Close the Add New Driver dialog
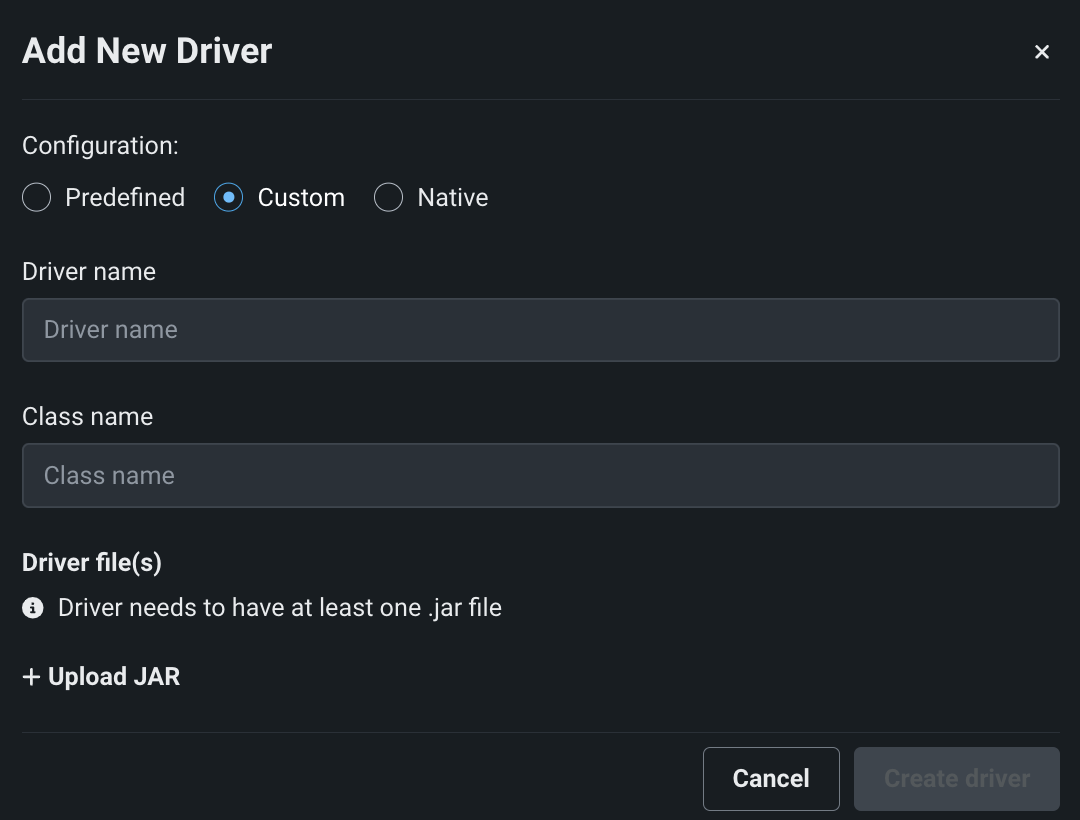 coord(1042,51)
